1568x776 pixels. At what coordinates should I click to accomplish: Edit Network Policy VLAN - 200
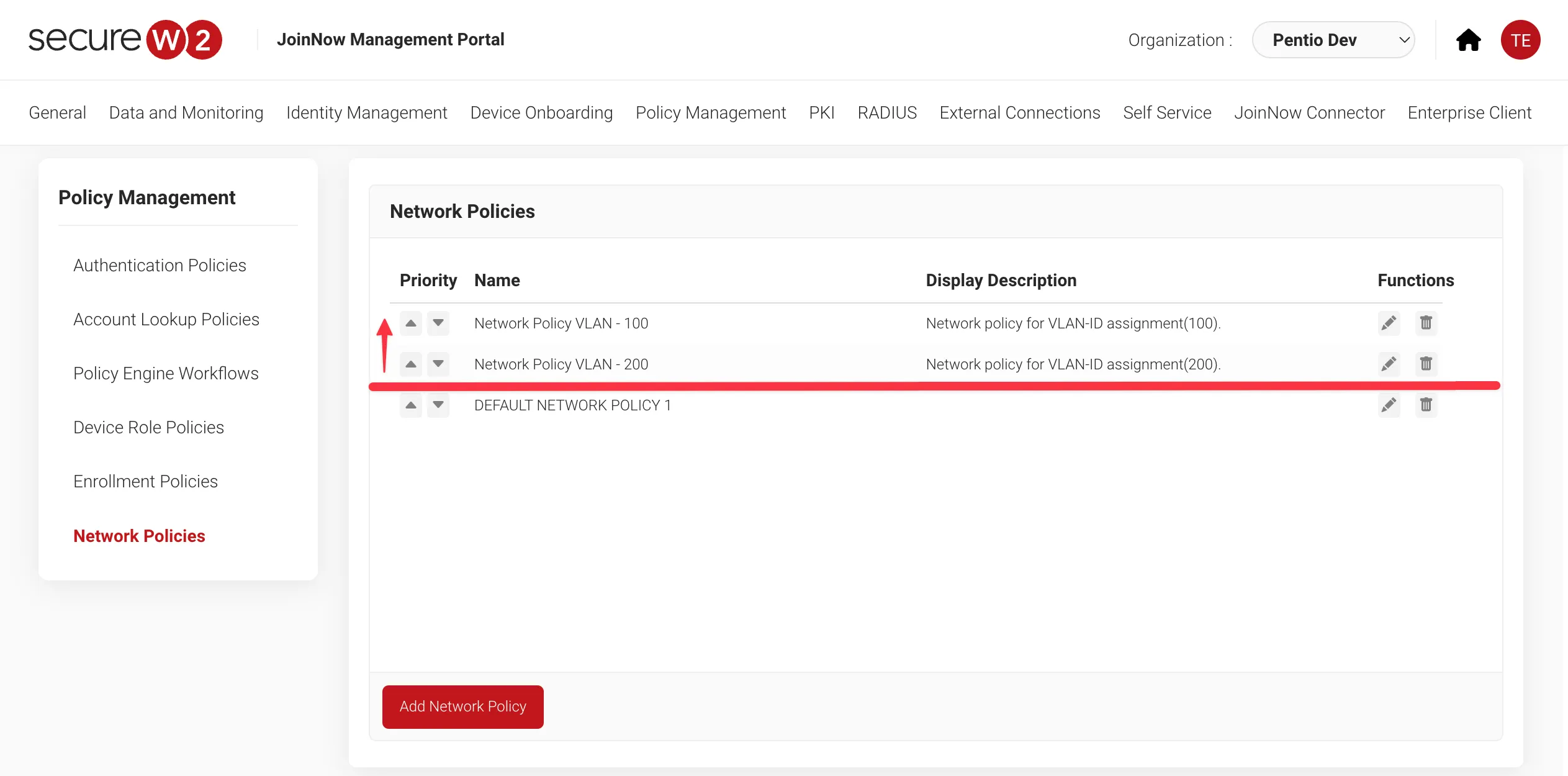tap(1389, 364)
